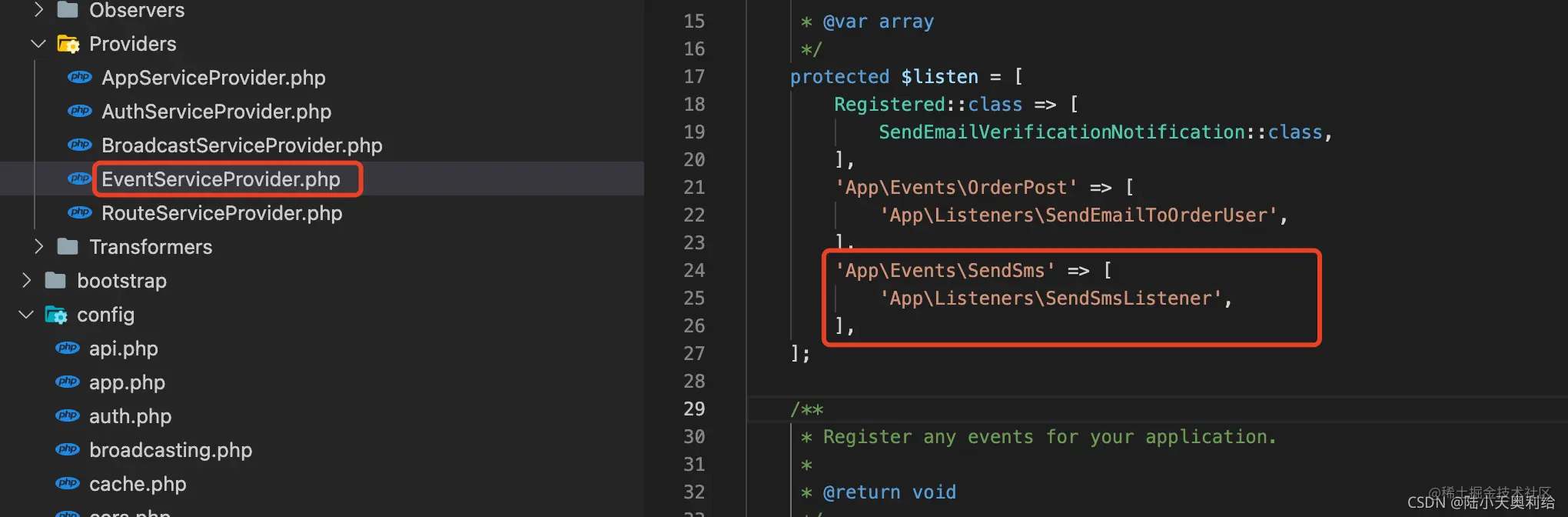This screenshot has height=517, width=1568.
Task: Open broadcasting.php in config folder
Action: pos(171,450)
